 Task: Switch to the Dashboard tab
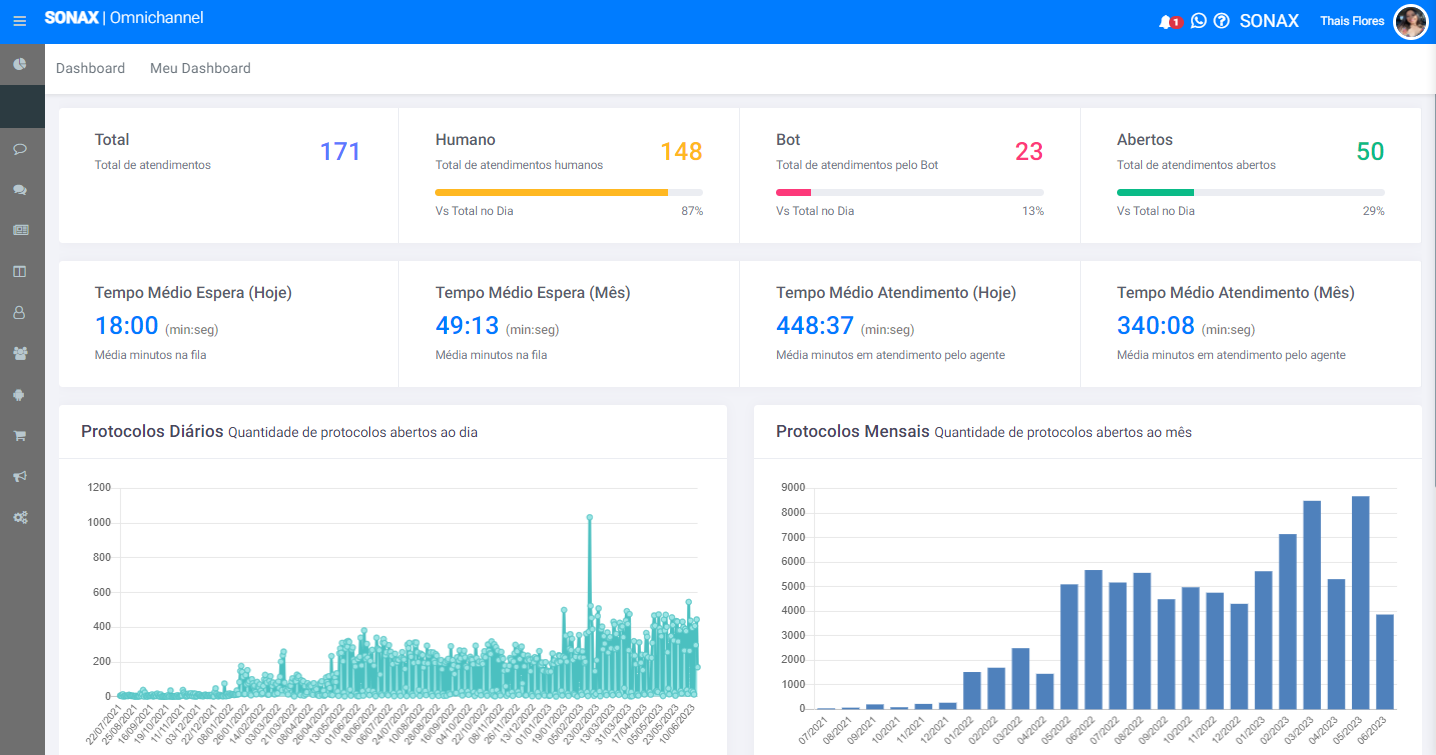(90, 68)
